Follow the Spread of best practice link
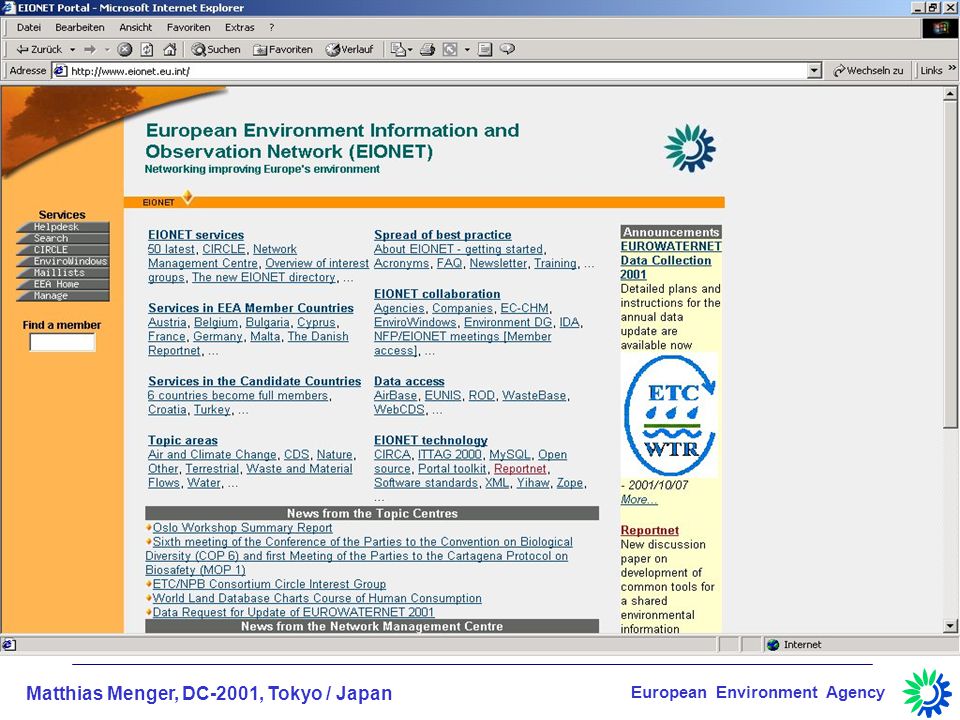Screen dimensions: 960x720 click(x=443, y=235)
